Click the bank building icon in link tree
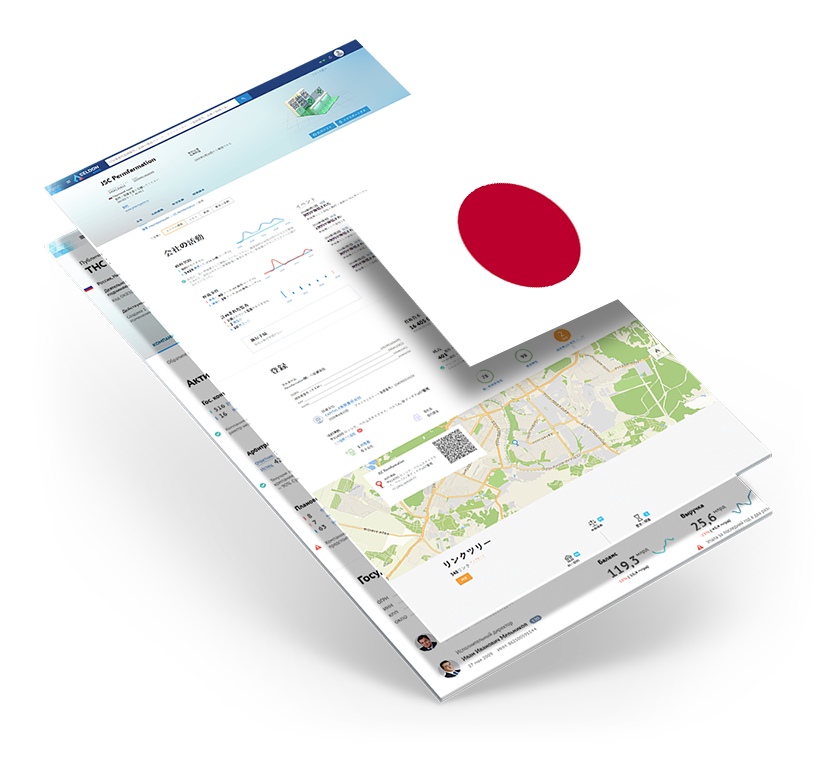 (x=569, y=559)
